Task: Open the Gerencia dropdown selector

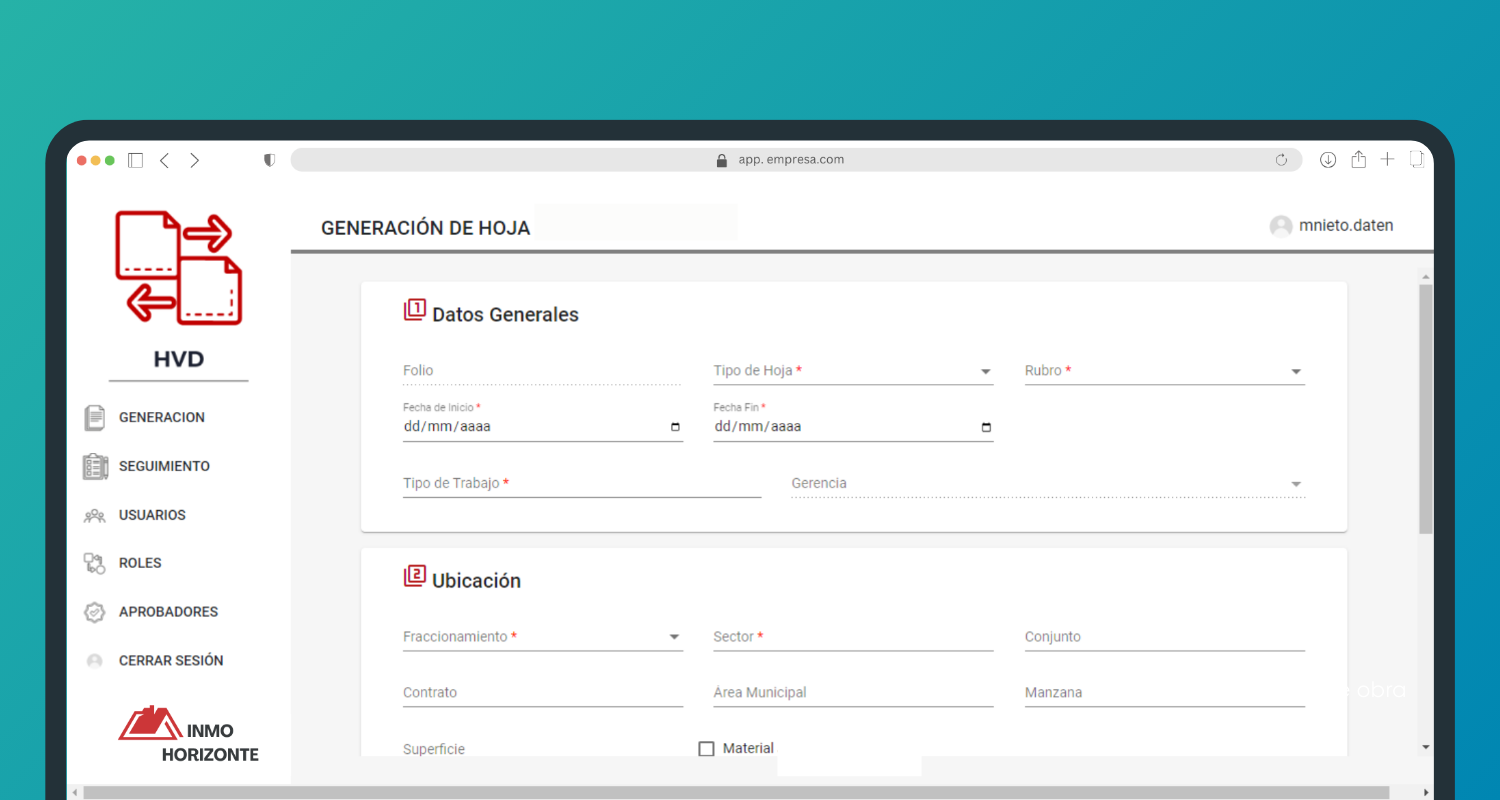Action: click(x=1296, y=484)
